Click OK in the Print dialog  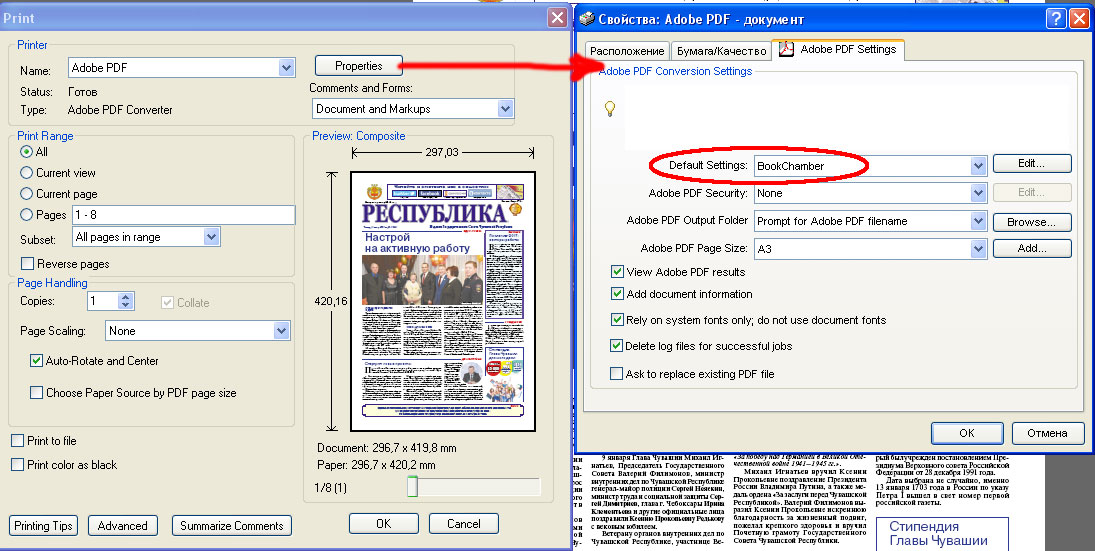(384, 523)
